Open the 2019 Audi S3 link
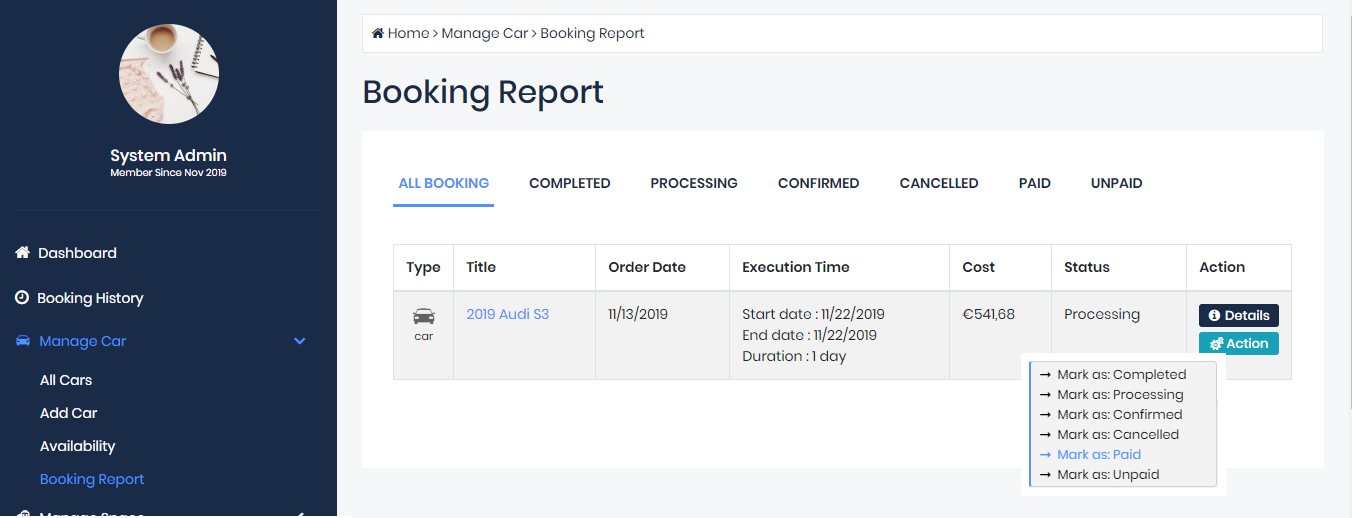This screenshot has width=1352, height=518. coord(507,314)
